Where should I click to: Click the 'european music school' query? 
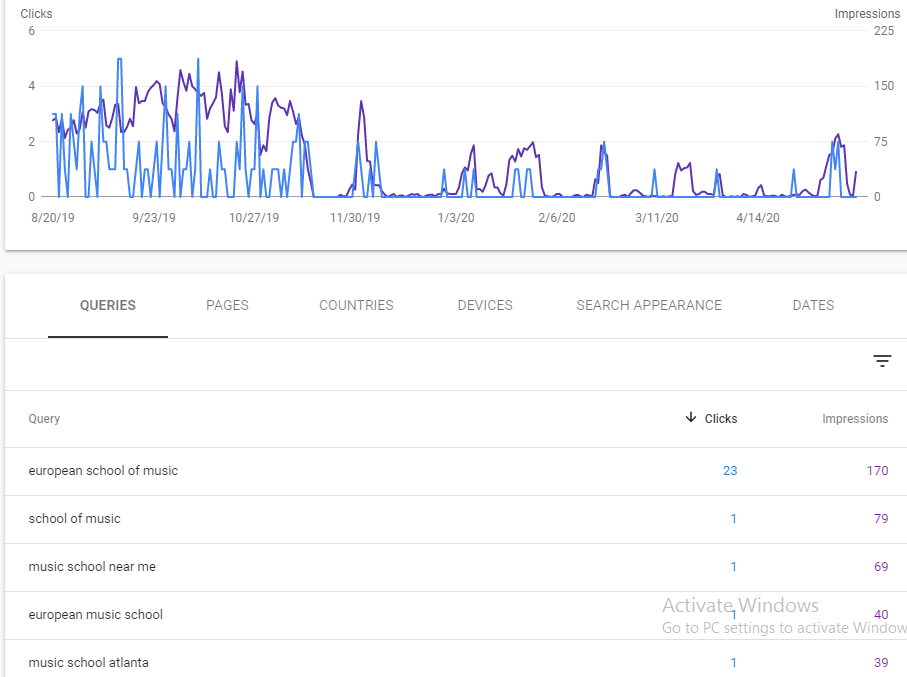click(x=95, y=615)
